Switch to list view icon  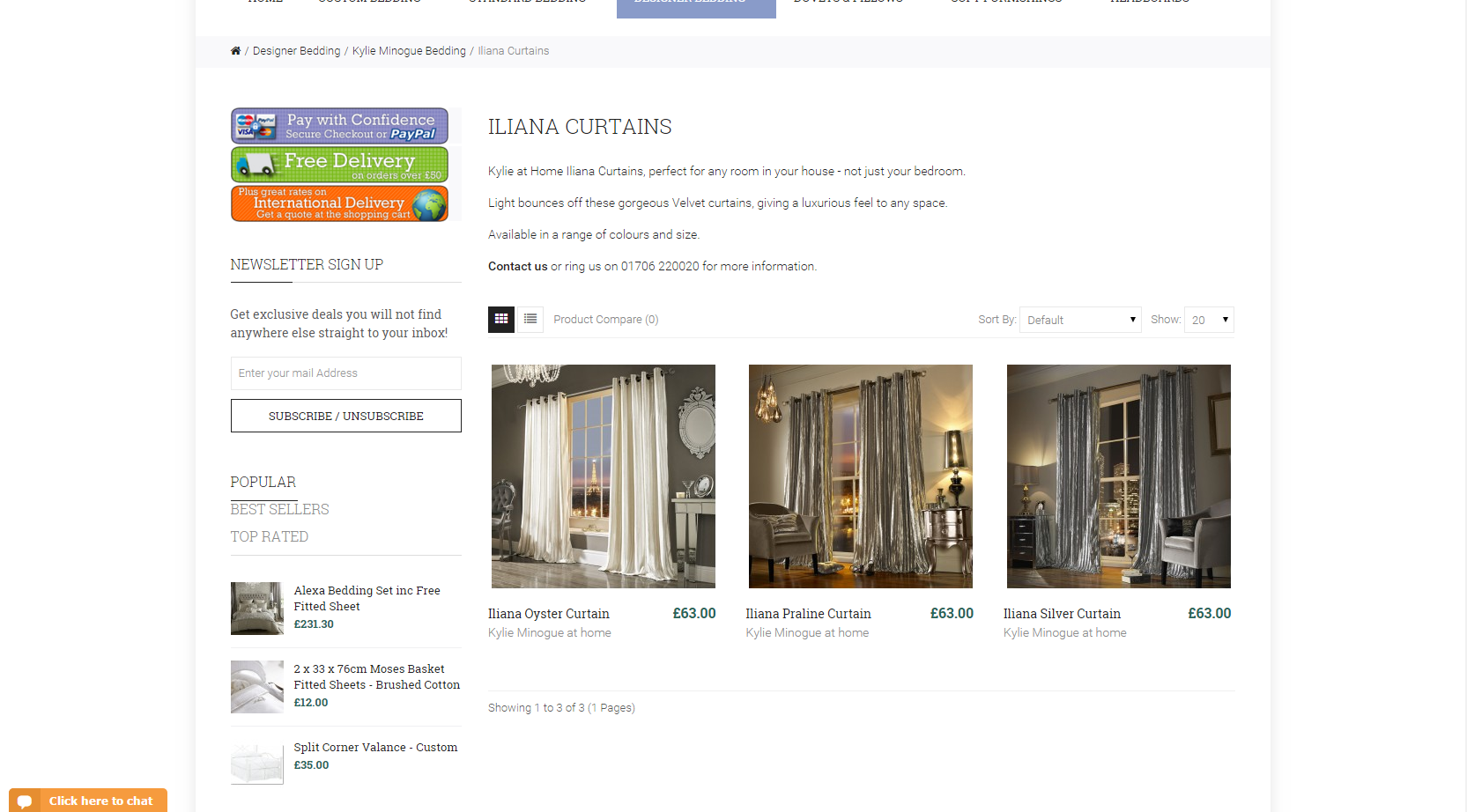tap(530, 320)
